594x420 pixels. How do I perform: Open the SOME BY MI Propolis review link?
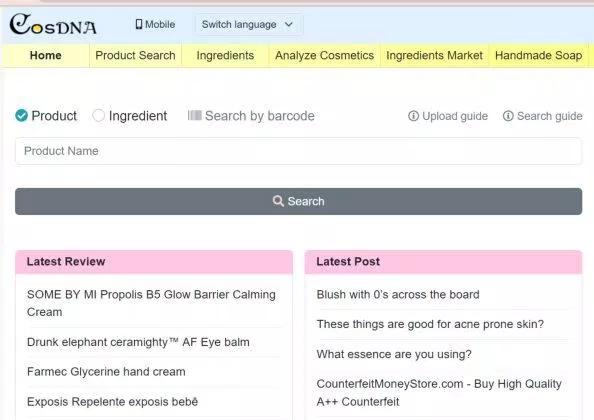pyautogui.click(x=152, y=303)
